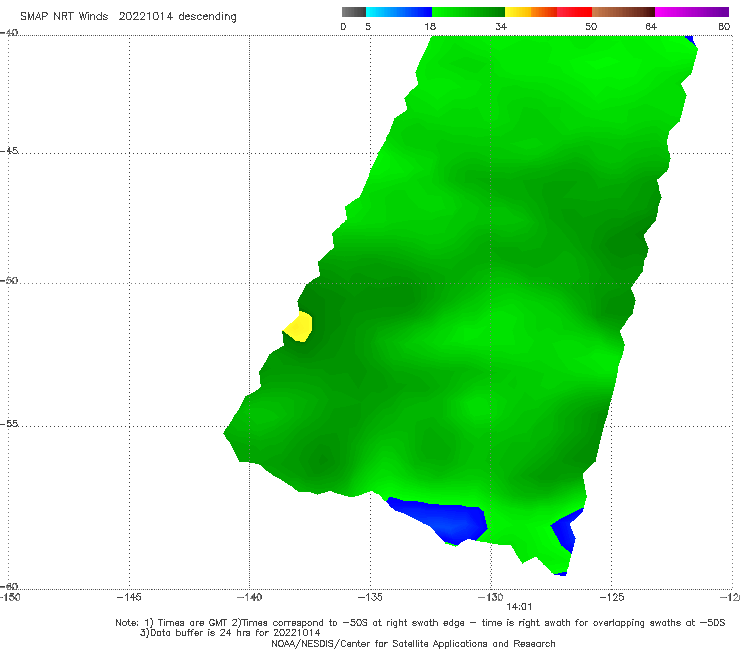Click the cyan-blue 5-18 segment of the color bar
This screenshot has height=650, width=740.
[399, 12]
